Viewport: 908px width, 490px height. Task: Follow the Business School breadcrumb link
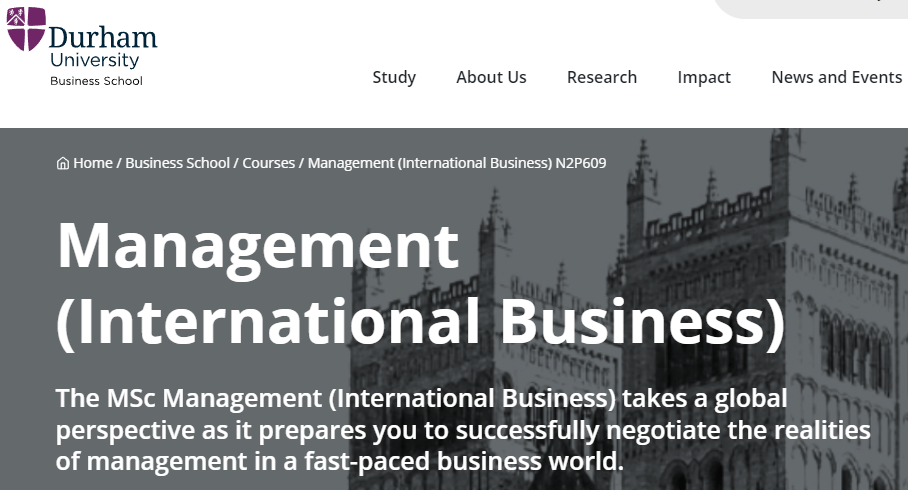177,163
